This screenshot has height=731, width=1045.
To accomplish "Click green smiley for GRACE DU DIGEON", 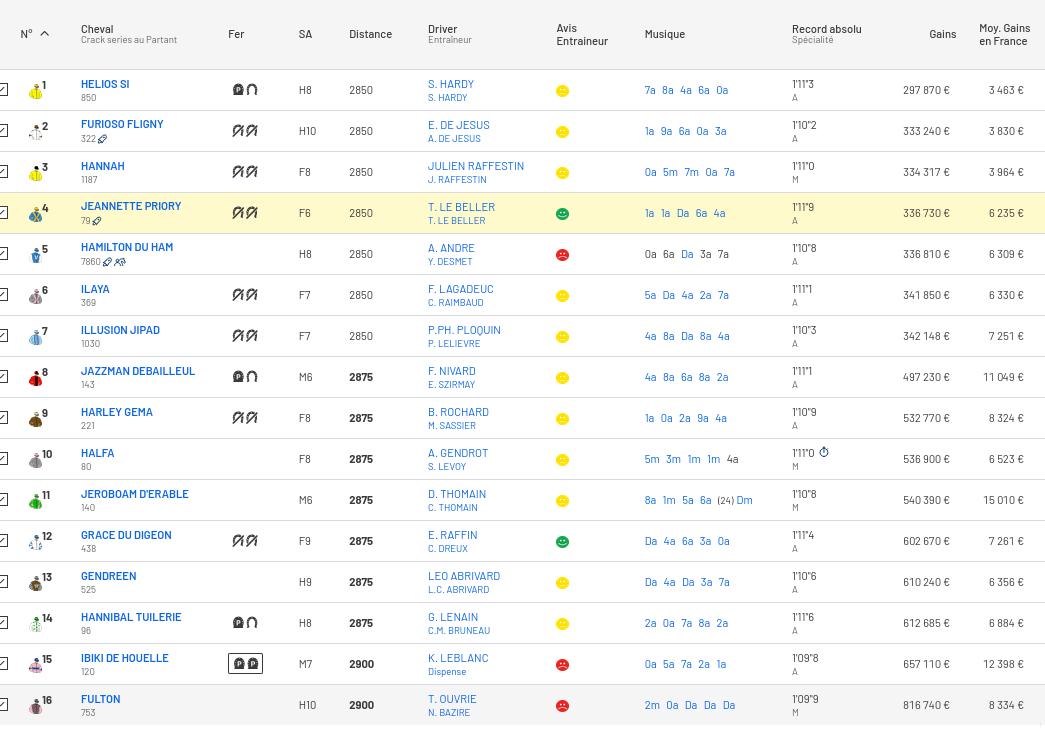I will [562, 542].
